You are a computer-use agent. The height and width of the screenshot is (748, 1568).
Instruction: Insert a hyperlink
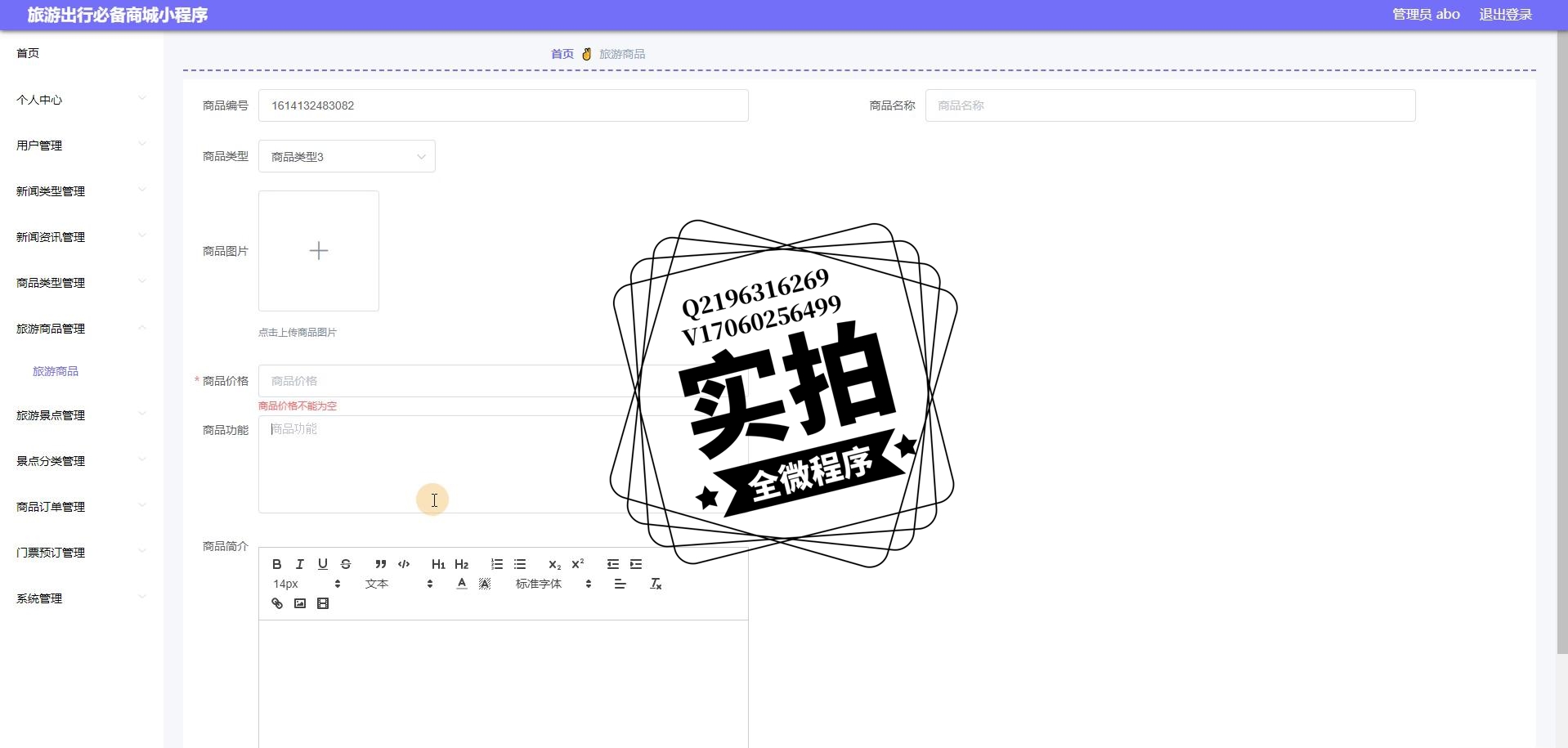(x=277, y=603)
